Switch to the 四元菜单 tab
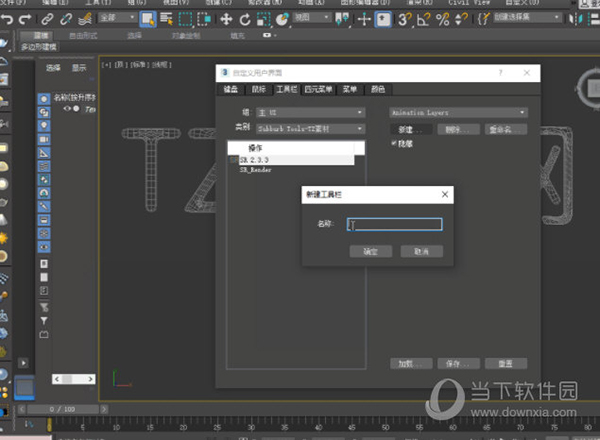 point(318,89)
